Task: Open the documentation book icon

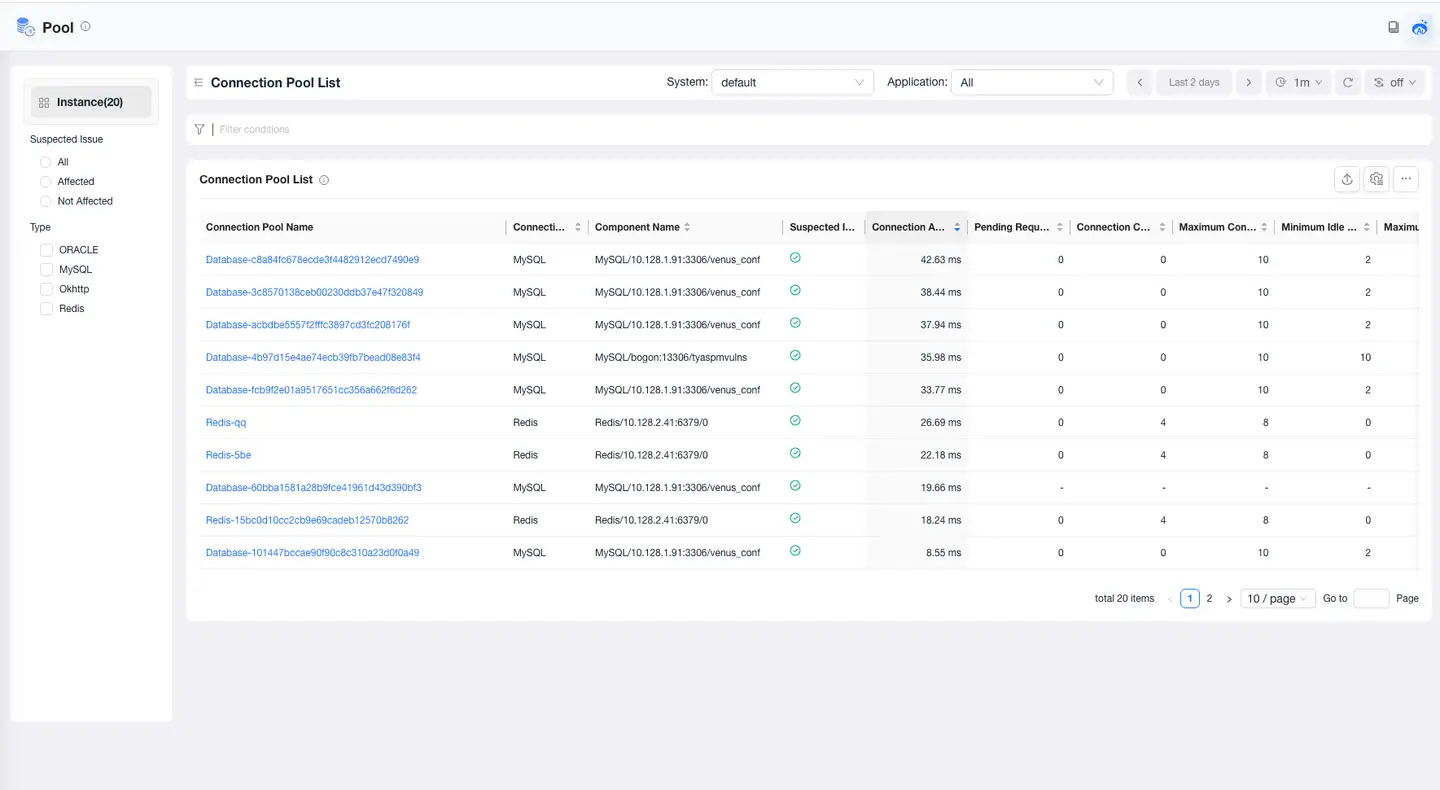Action: (x=1393, y=28)
